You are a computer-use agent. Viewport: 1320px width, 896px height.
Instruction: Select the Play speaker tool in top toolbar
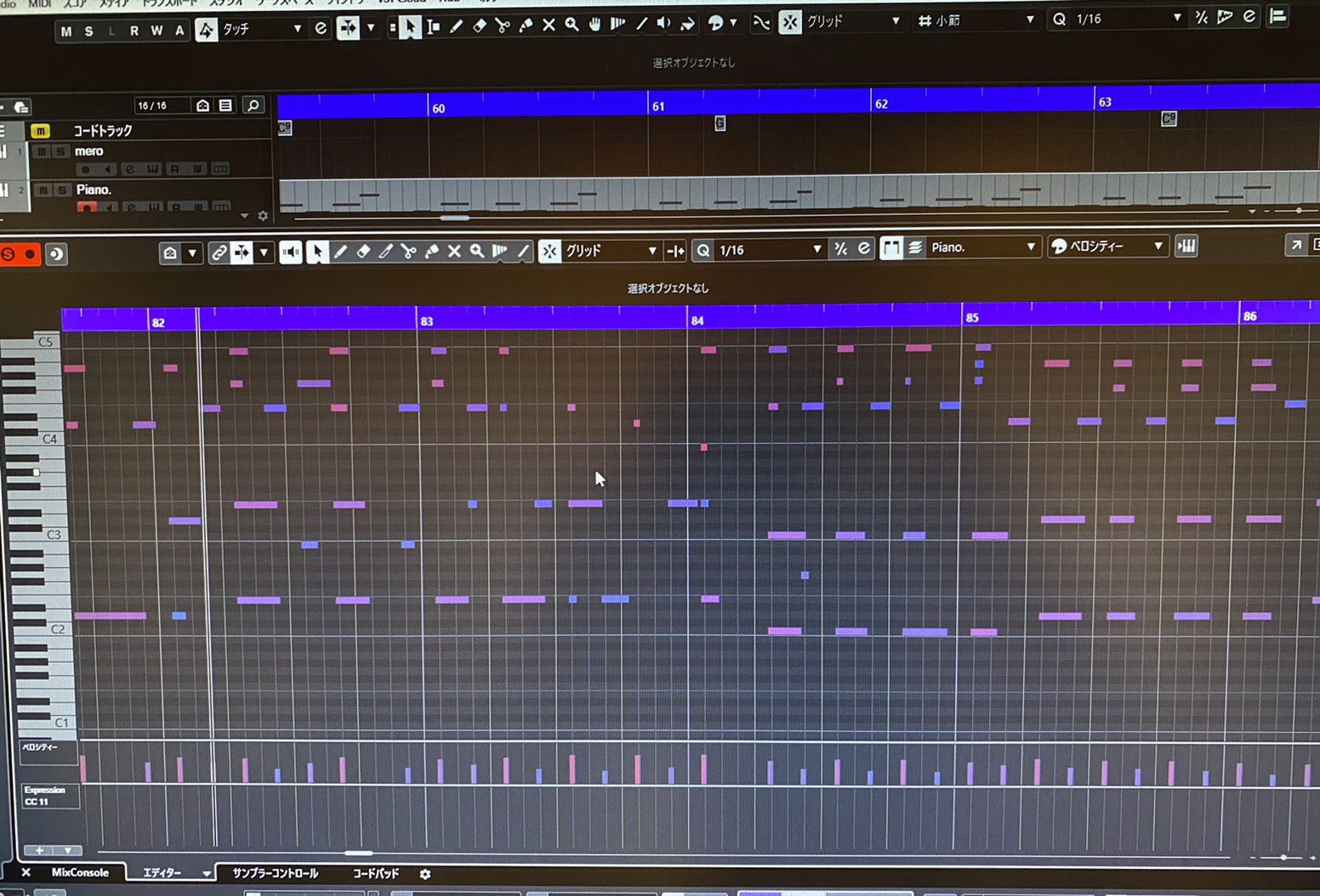pos(663,25)
